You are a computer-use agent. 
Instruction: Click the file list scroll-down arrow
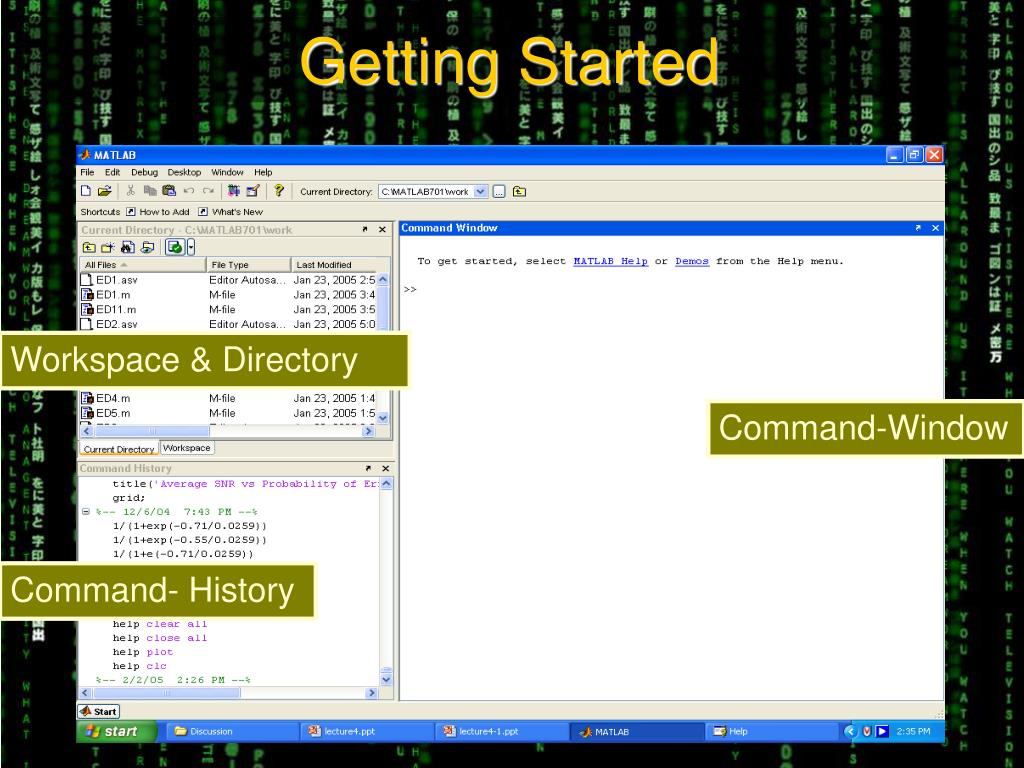click(383, 418)
